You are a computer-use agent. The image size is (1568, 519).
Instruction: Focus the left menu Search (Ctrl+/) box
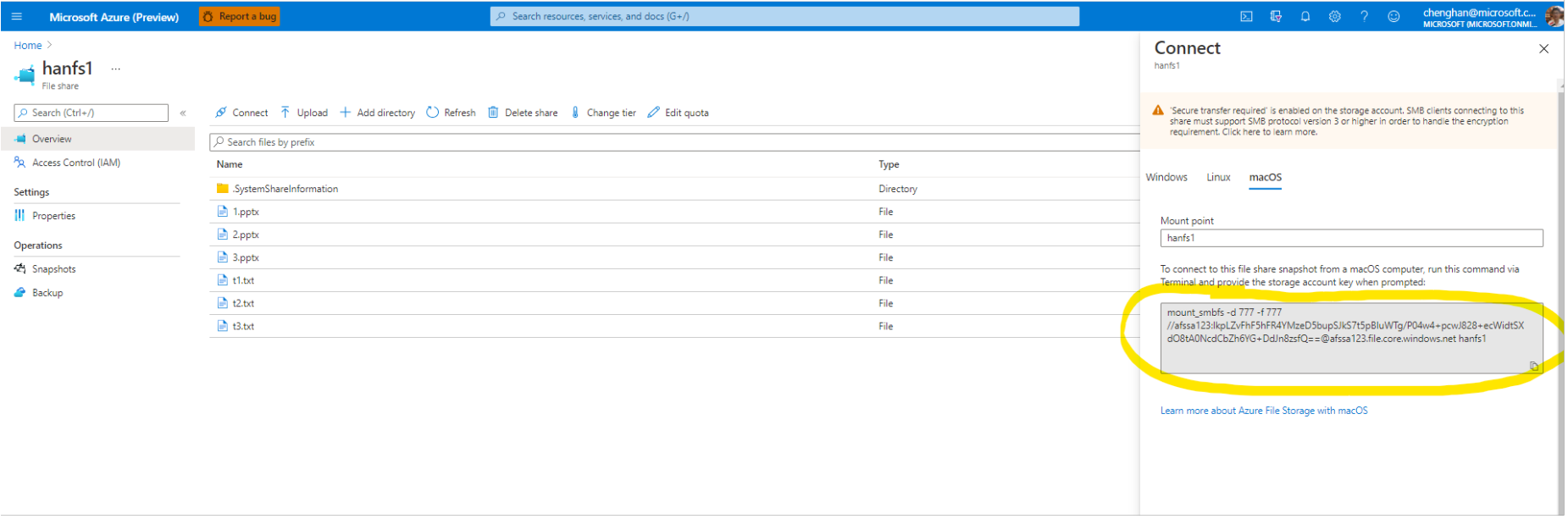point(91,113)
